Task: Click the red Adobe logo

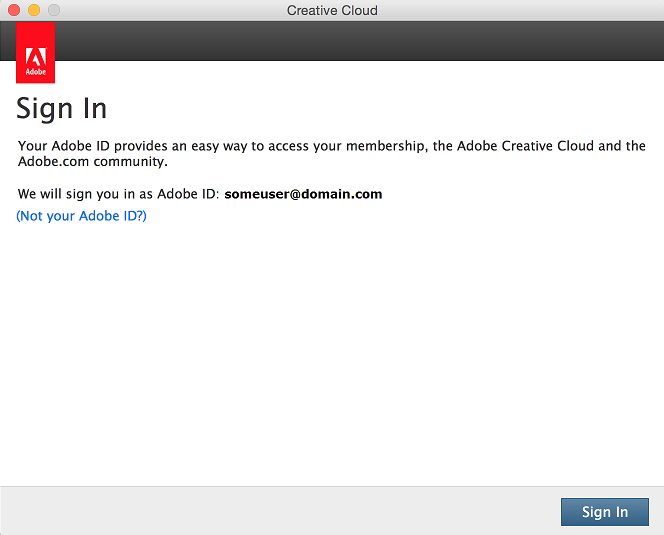Action: click(x=36, y=53)
